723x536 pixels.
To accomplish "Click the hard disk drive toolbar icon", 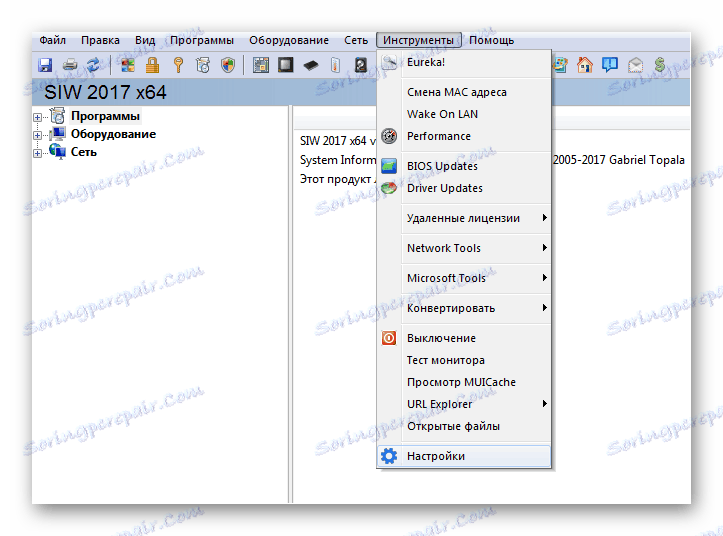I will (361, 65).
